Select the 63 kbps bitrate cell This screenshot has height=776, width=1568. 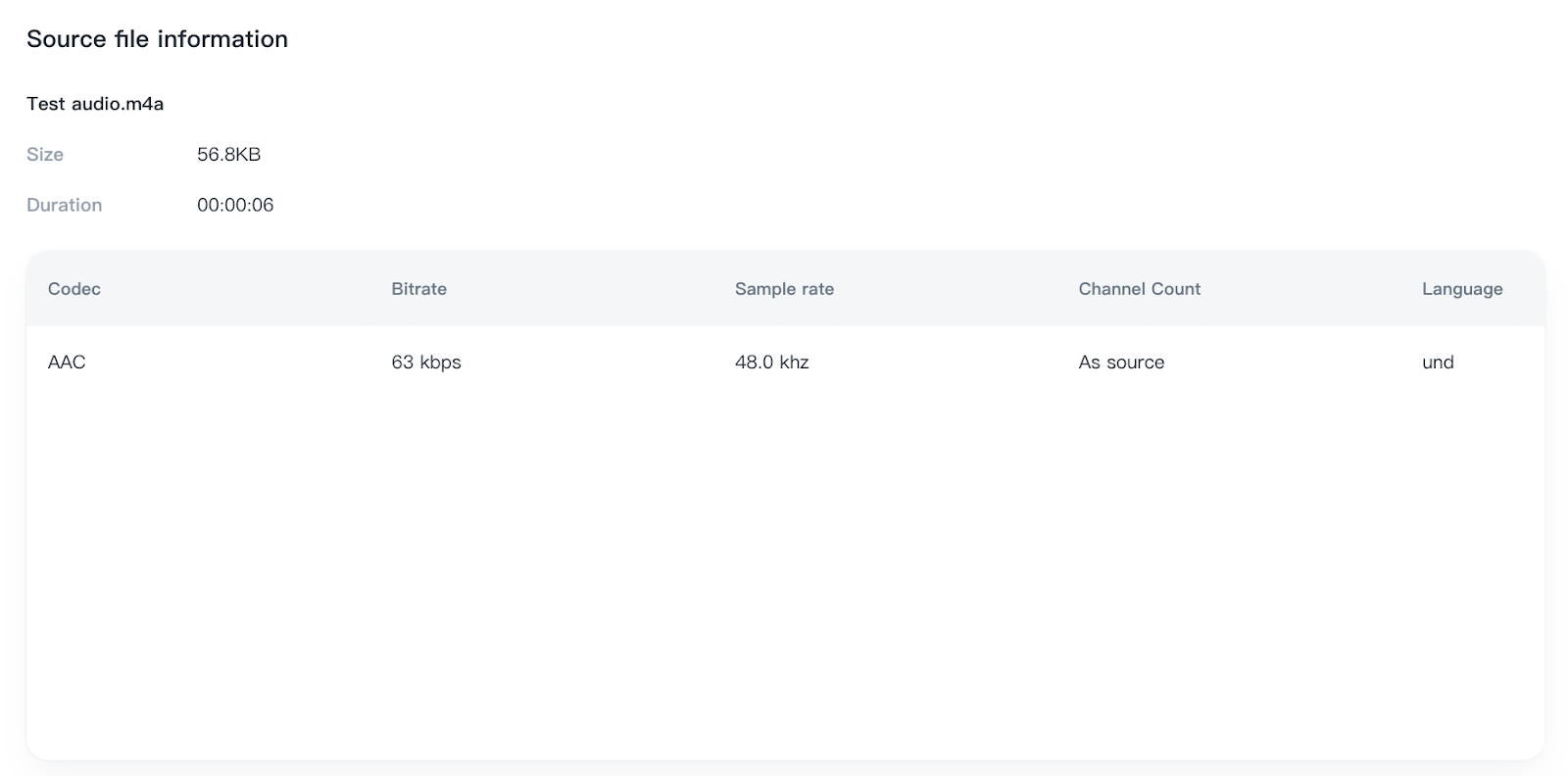[x=426, y=363]
